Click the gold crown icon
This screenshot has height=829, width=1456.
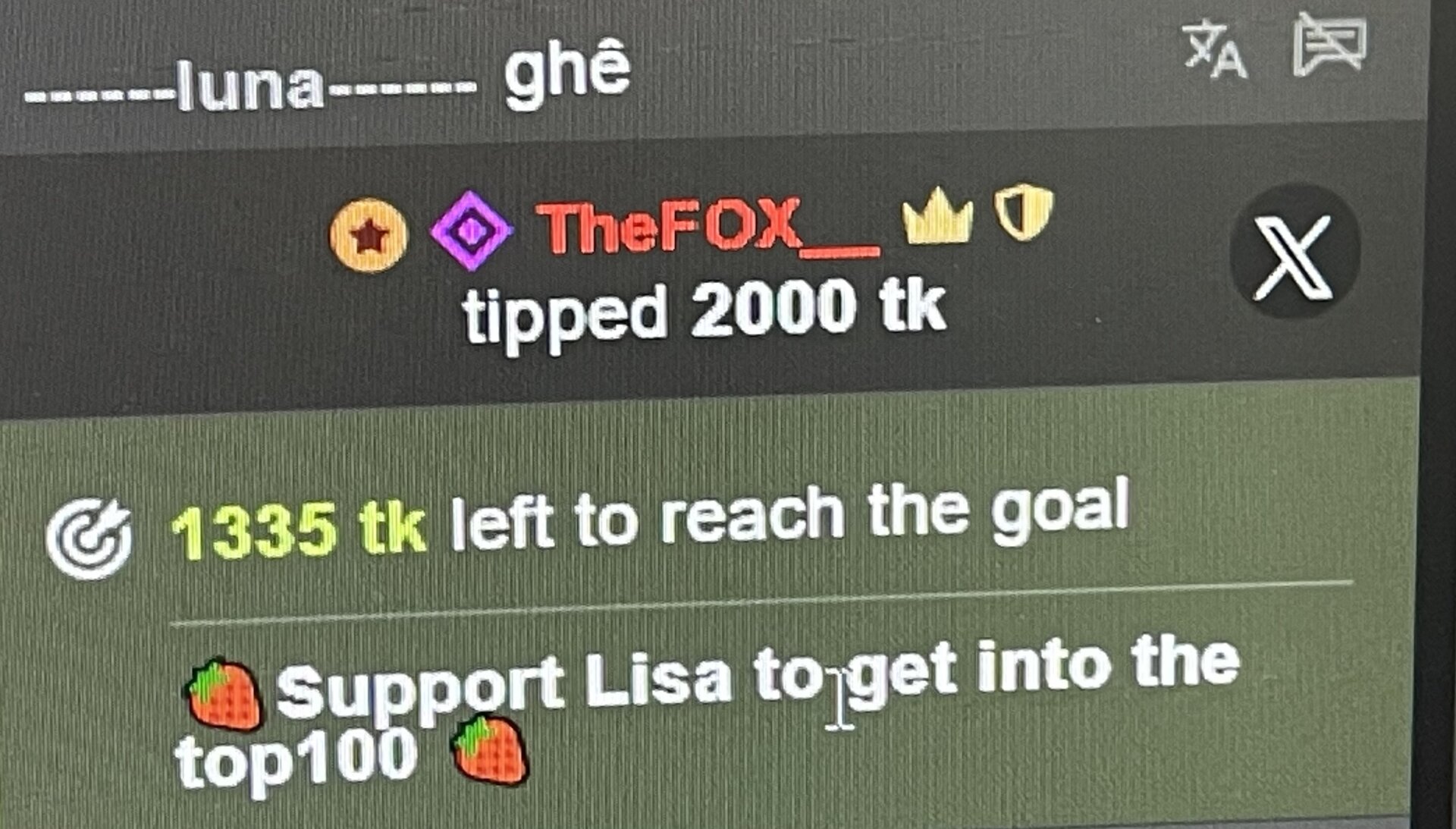(x=937, y=215)
